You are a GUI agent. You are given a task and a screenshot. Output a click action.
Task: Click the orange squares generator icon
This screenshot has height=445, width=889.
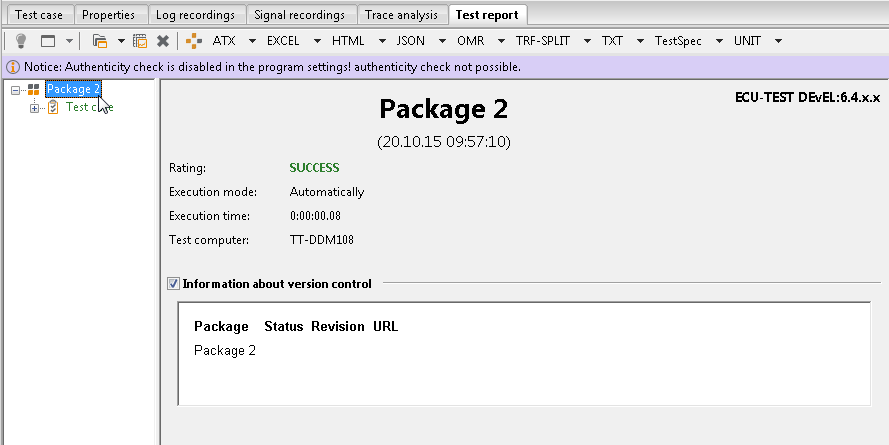click(x=194, y=41)
